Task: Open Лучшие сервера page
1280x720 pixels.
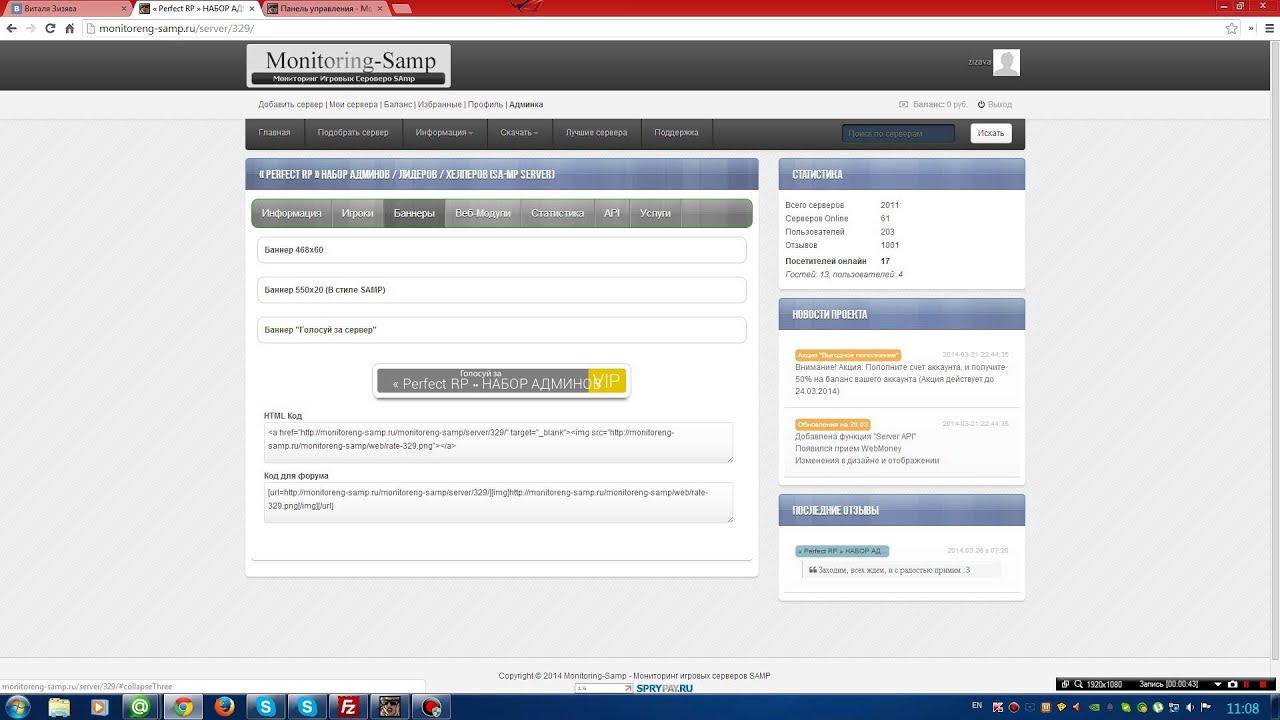Action: tap(596, 133)
